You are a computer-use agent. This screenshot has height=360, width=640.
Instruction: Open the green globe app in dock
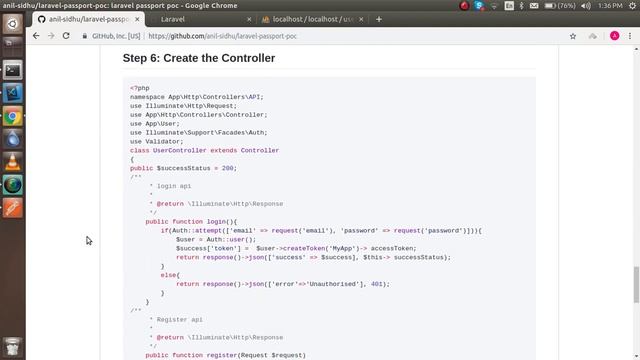[13, 185]
